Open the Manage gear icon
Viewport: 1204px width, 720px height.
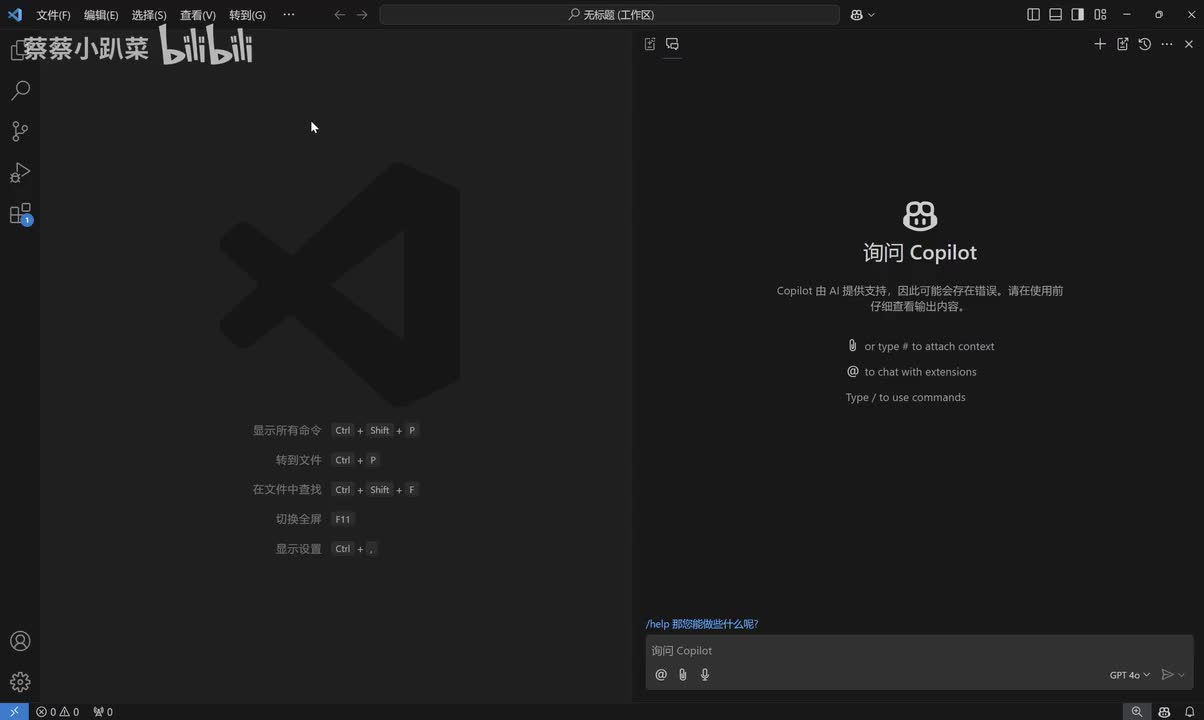coord(20,682)
